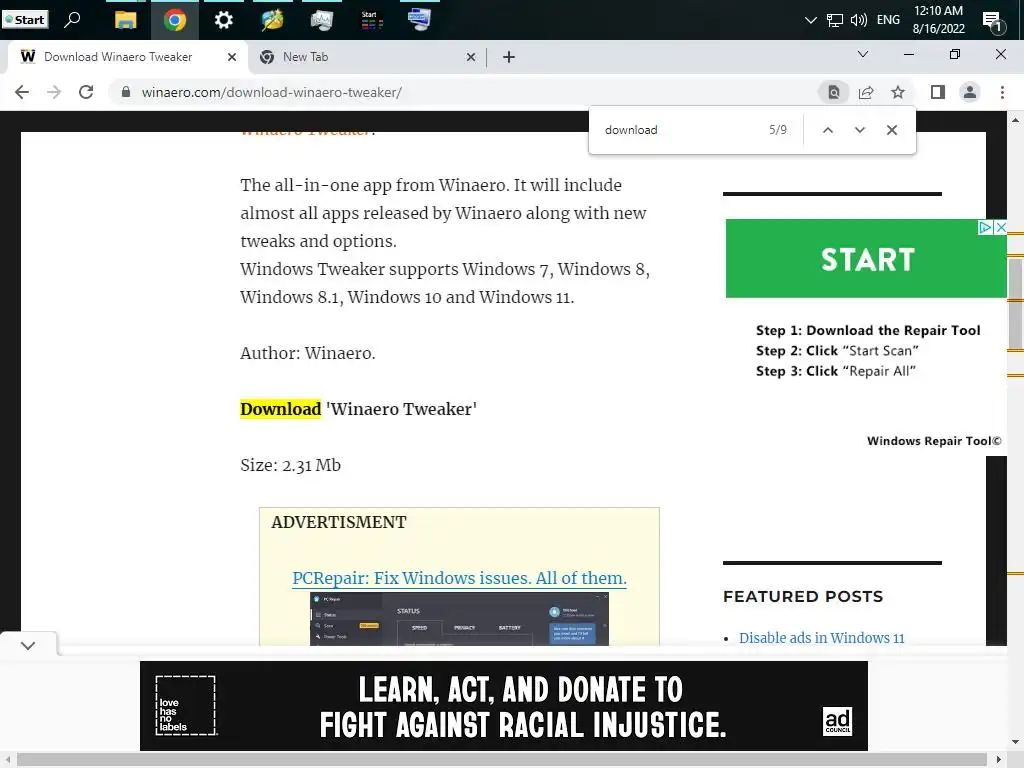
Task: Open File Explorer from the taskbar
Action: tap(125, 20)
